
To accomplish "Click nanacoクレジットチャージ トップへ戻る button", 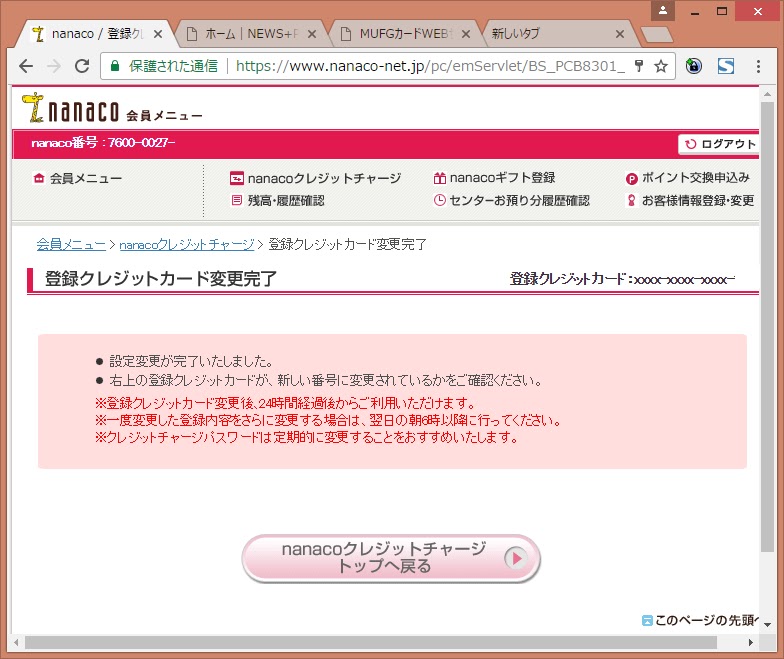I will pyautogui.click(x=391, y=558).
